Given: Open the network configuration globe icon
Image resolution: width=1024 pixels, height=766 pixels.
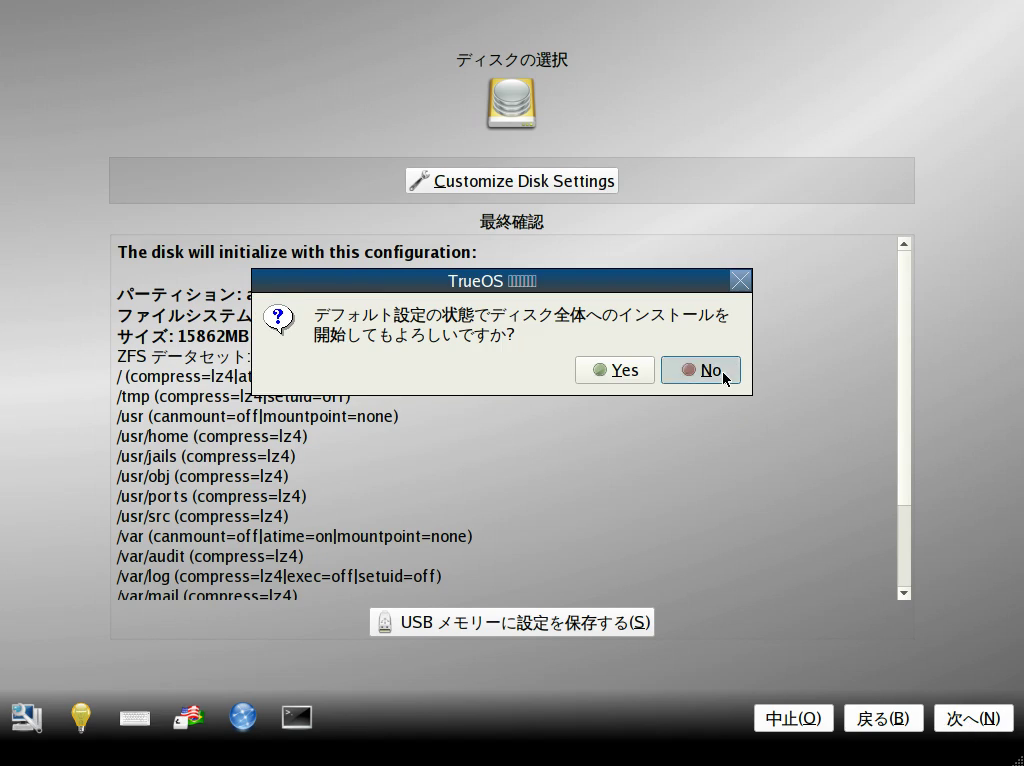Looking at the screenshot, I should click(x=243, y=717).
